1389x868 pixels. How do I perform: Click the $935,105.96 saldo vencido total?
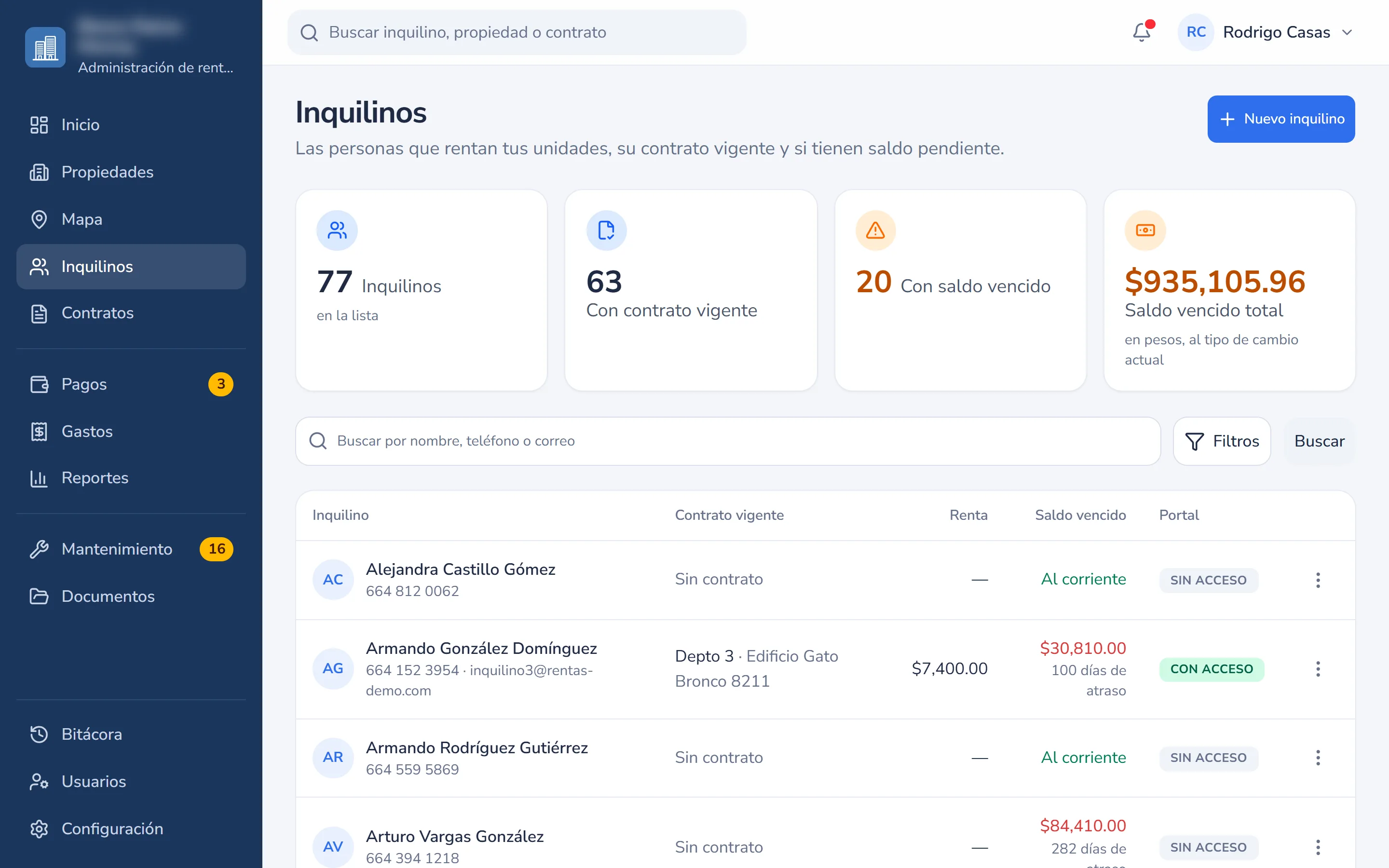tap(1214, 281)
